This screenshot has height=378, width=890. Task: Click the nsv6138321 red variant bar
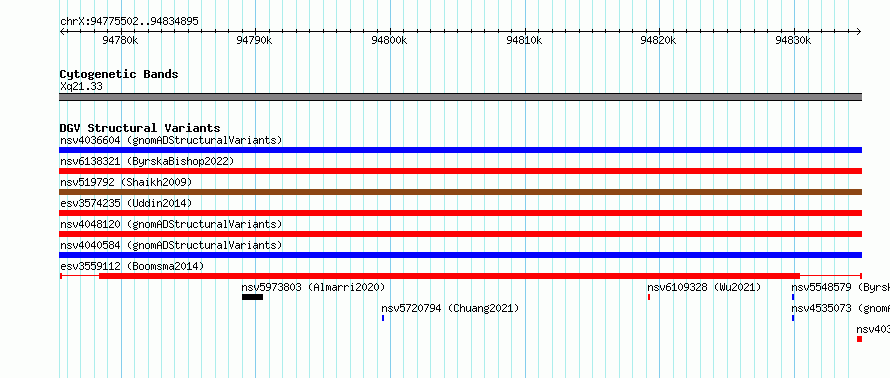[460, 171]
